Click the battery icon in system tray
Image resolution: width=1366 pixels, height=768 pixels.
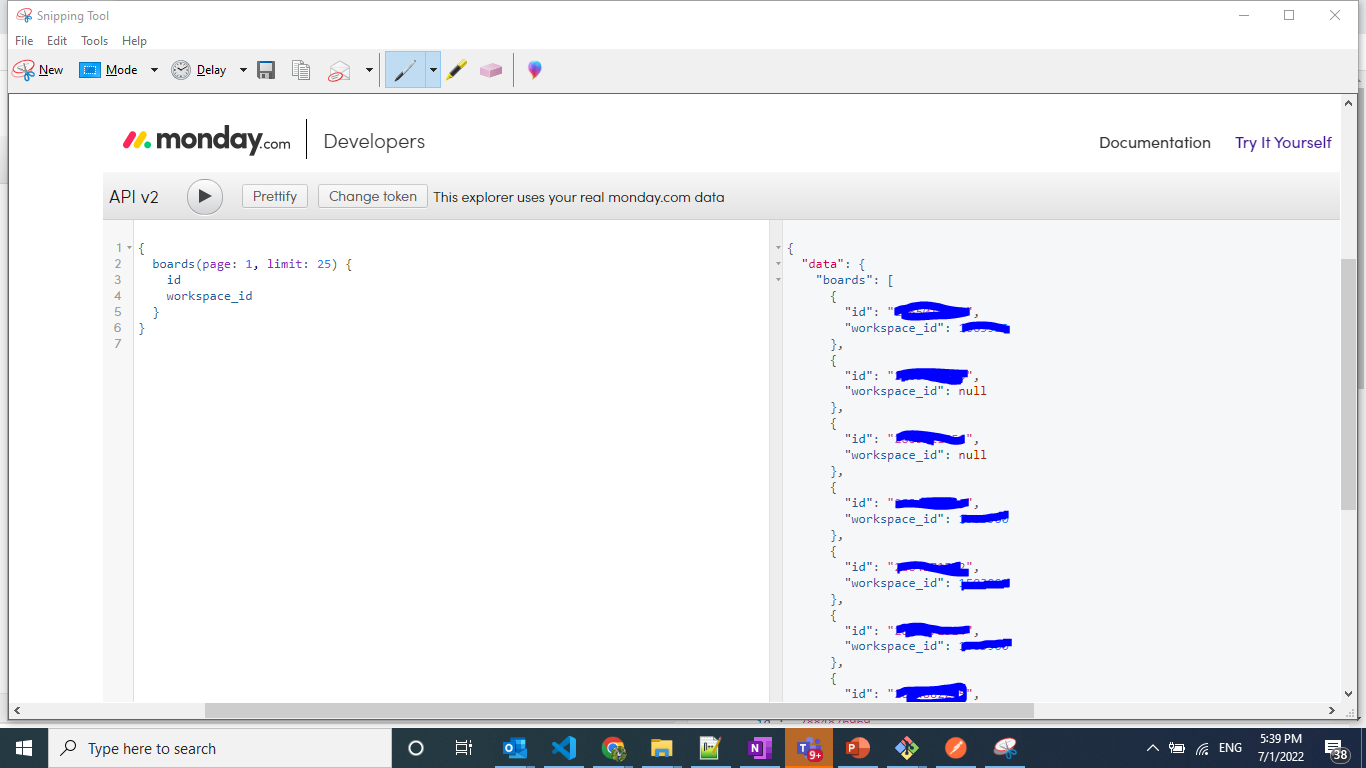click(x=1177, y=748)
